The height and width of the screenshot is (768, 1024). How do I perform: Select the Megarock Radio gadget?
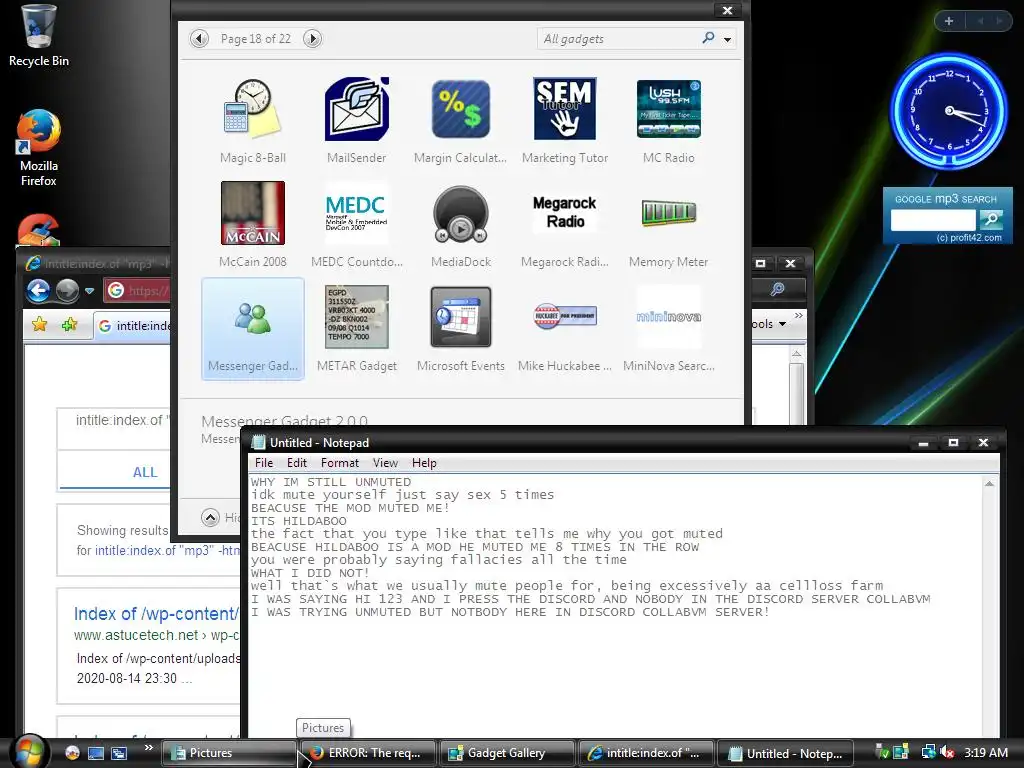564,212
